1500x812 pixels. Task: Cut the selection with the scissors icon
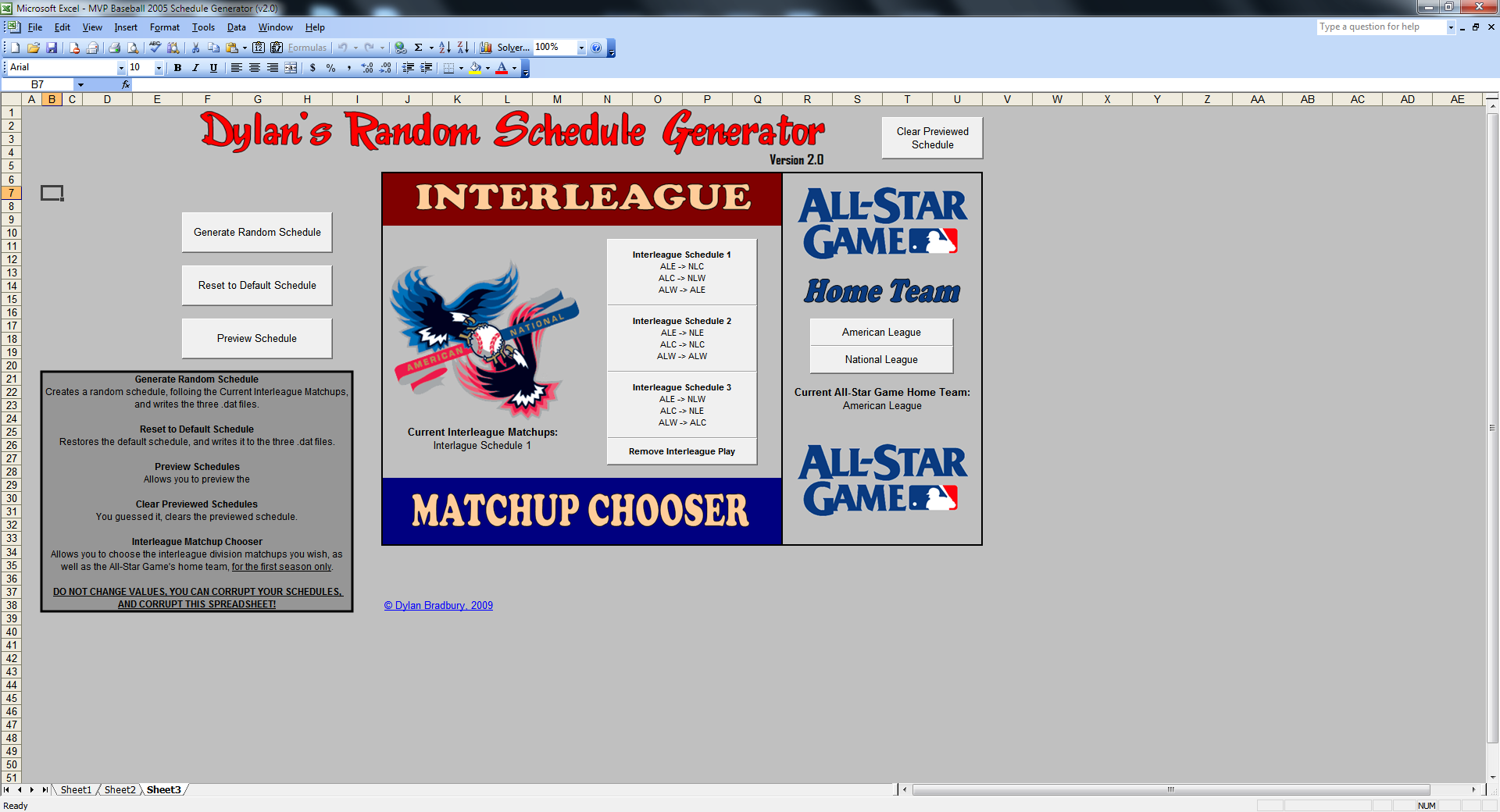pos(195,48)
